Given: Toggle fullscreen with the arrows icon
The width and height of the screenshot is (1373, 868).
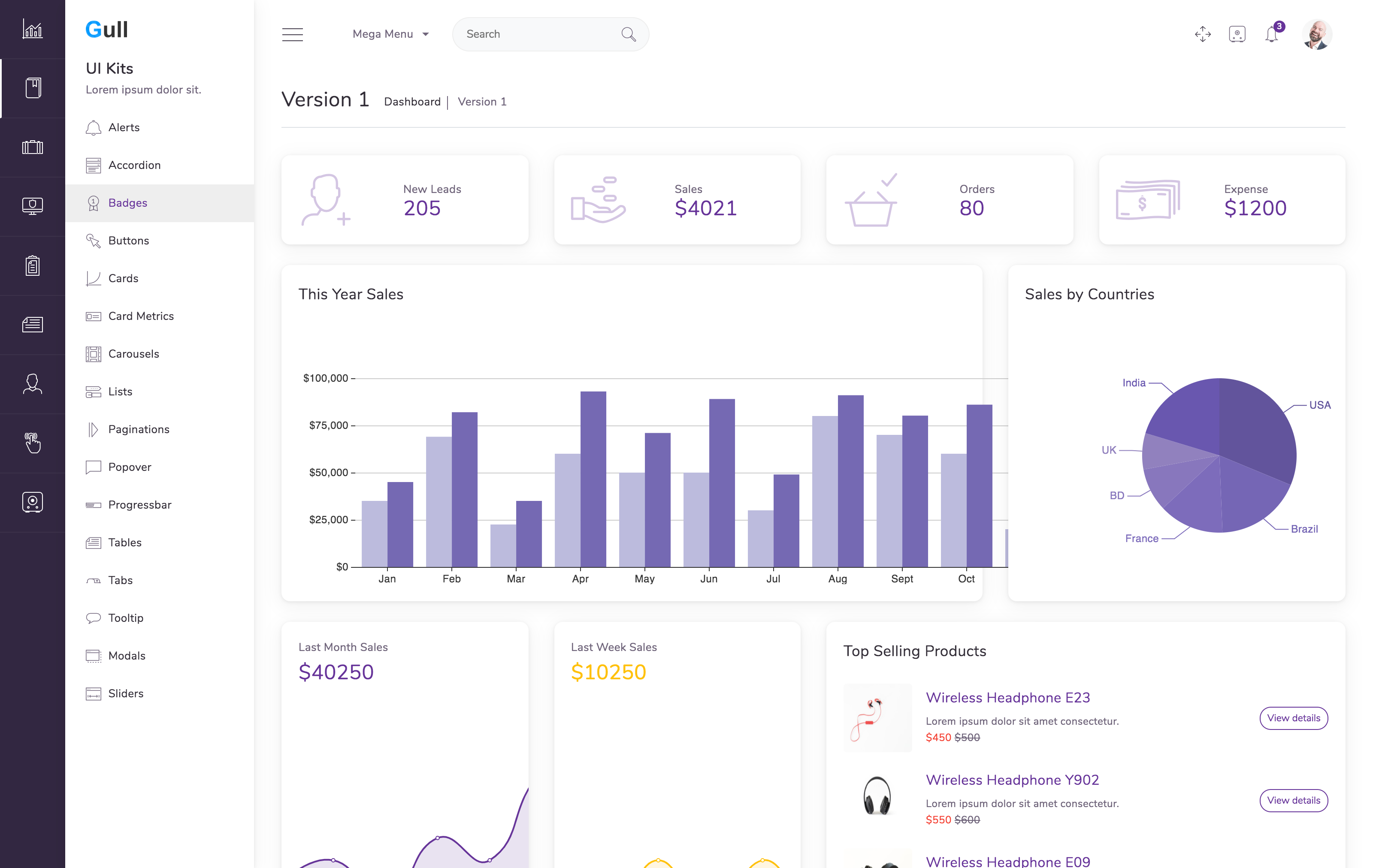Looking at the screenshot, I should coord(1203,34).
